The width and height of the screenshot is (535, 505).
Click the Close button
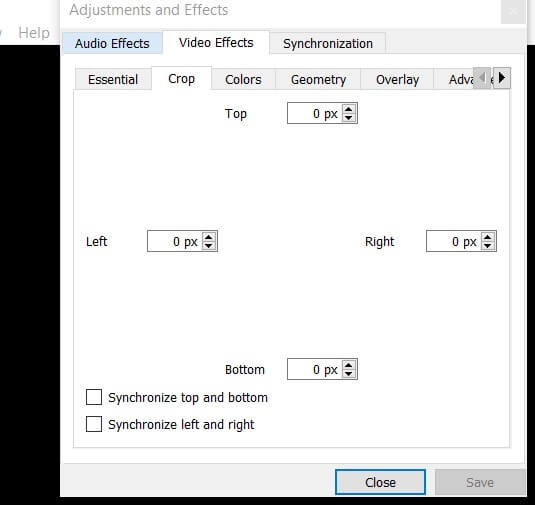click(x=380, y=482)
